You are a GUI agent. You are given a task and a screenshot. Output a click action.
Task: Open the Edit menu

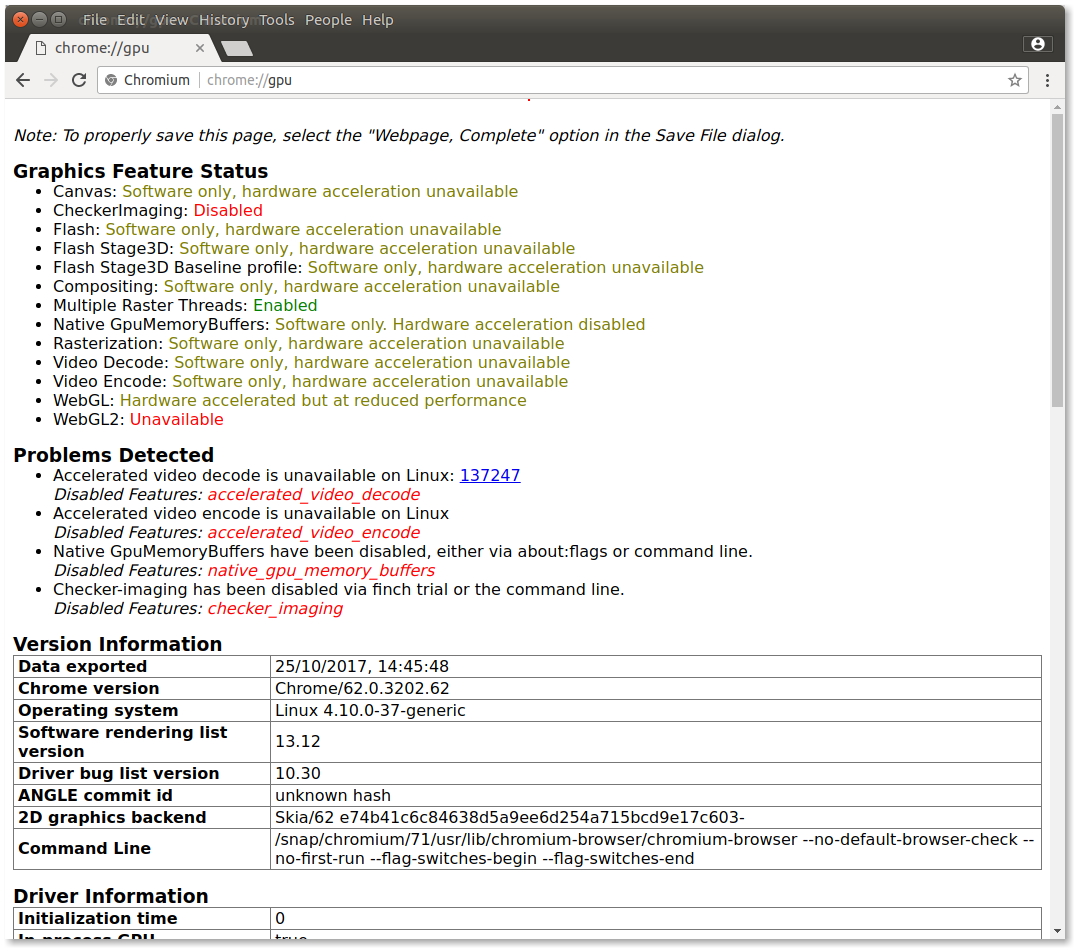point(130,20)
